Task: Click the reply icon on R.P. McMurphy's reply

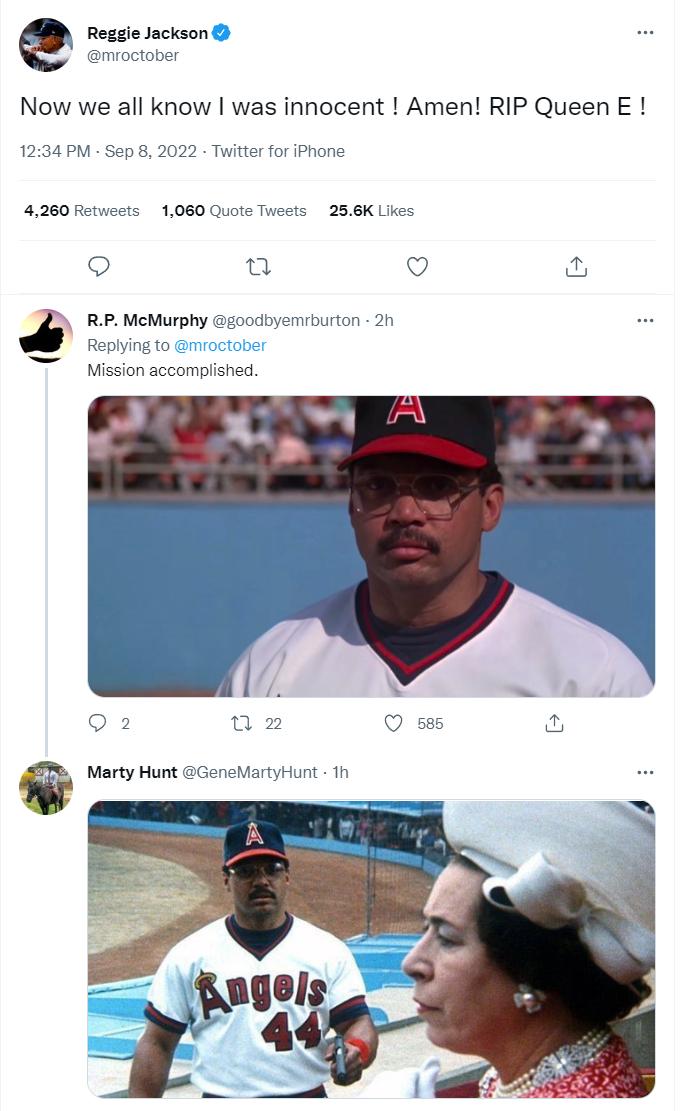Action: coord(97,723)
